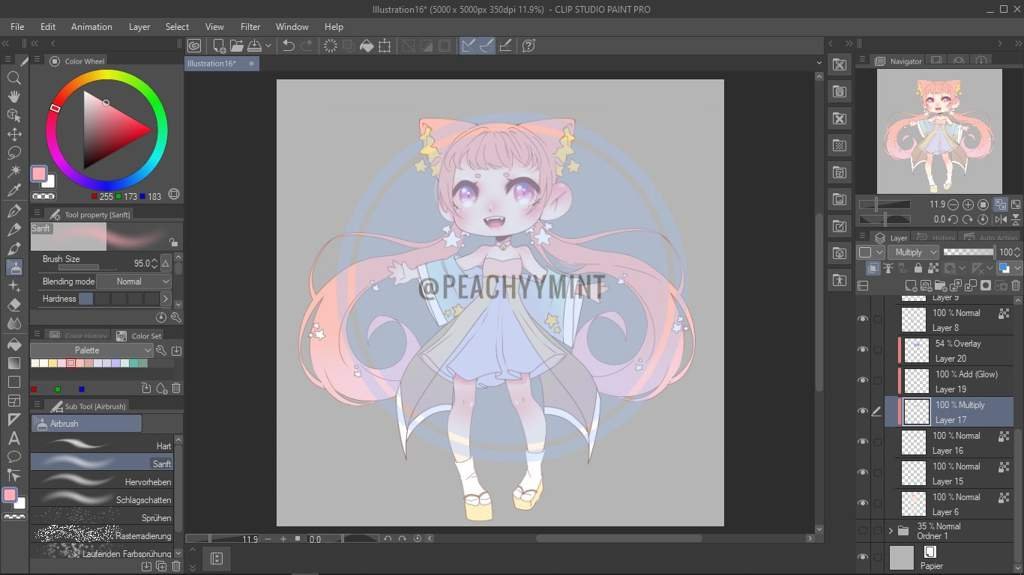
Task: Switch to the Illustration16 canvas tab
Action: pos(221,63)
